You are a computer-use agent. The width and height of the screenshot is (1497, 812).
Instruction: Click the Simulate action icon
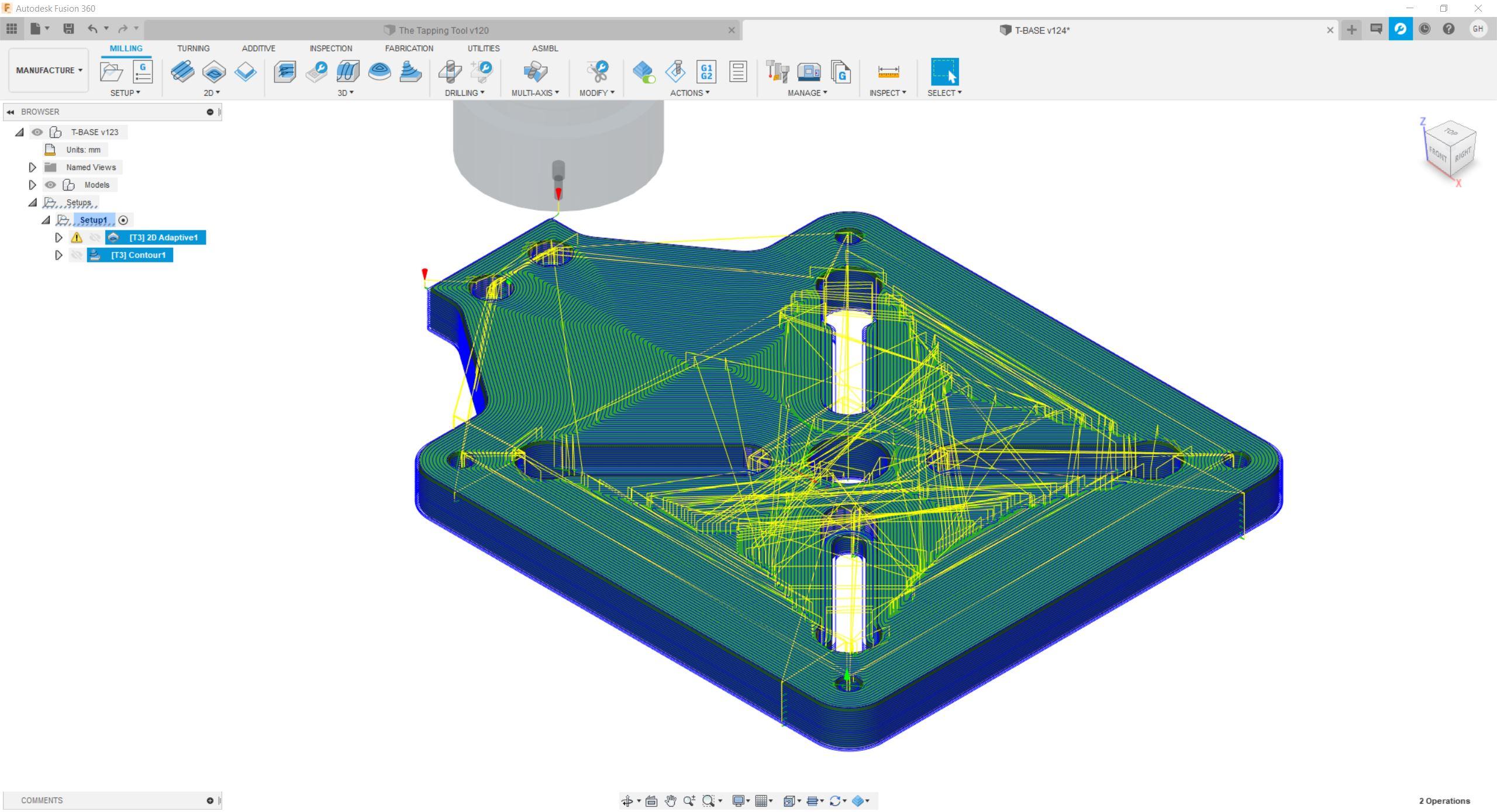point(675,71)
